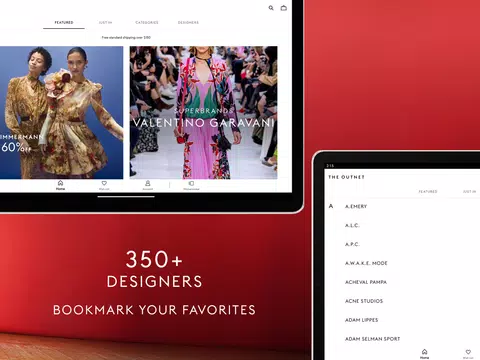Tap Home icon under Zimmermann banner
This screenshot has width=480, height=360.
[x=60, y=185]
